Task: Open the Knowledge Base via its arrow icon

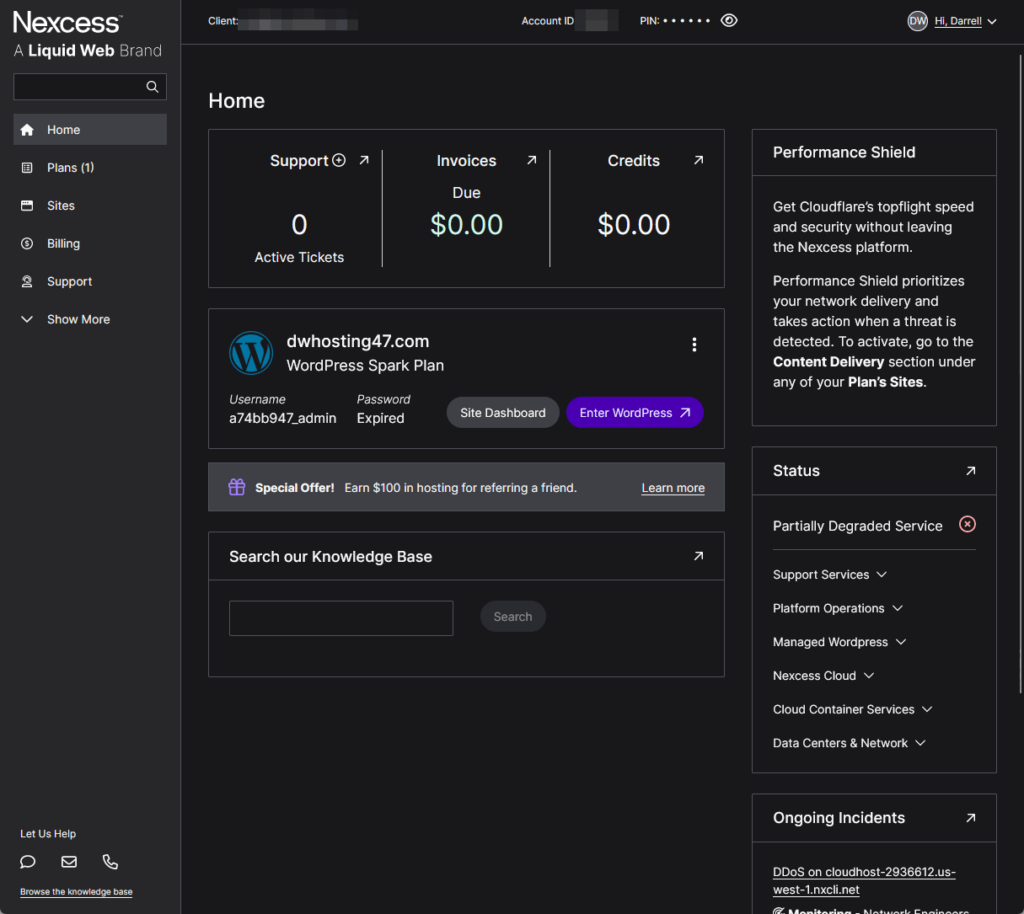Action: point(699,556)
